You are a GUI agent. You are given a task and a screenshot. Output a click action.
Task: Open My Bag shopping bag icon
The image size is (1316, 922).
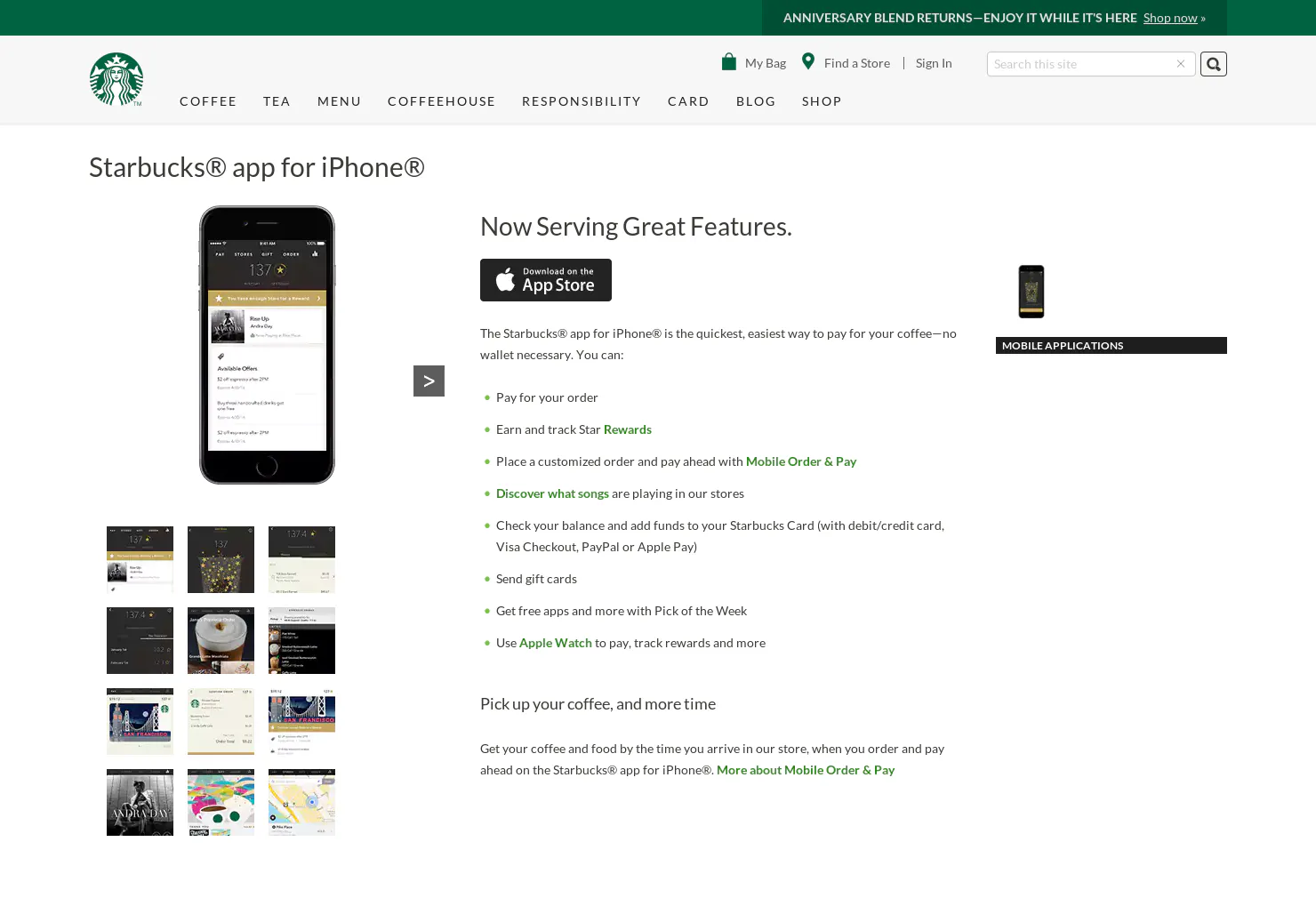click(x=729, y=61)
